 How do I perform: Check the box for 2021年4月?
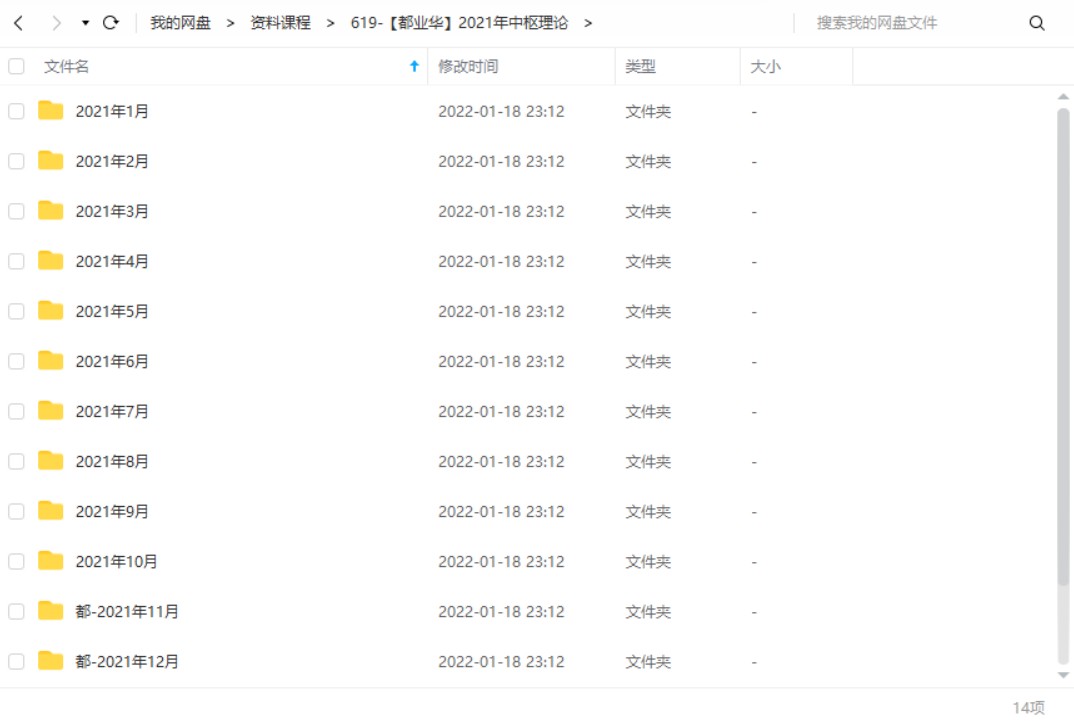(x=16, y=261)
